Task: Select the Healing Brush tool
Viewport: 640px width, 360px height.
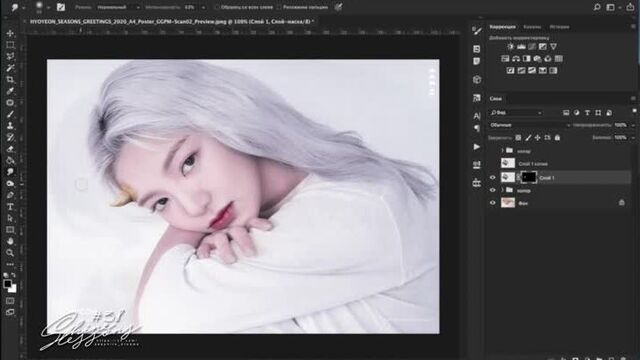Action: coord(10,102)
